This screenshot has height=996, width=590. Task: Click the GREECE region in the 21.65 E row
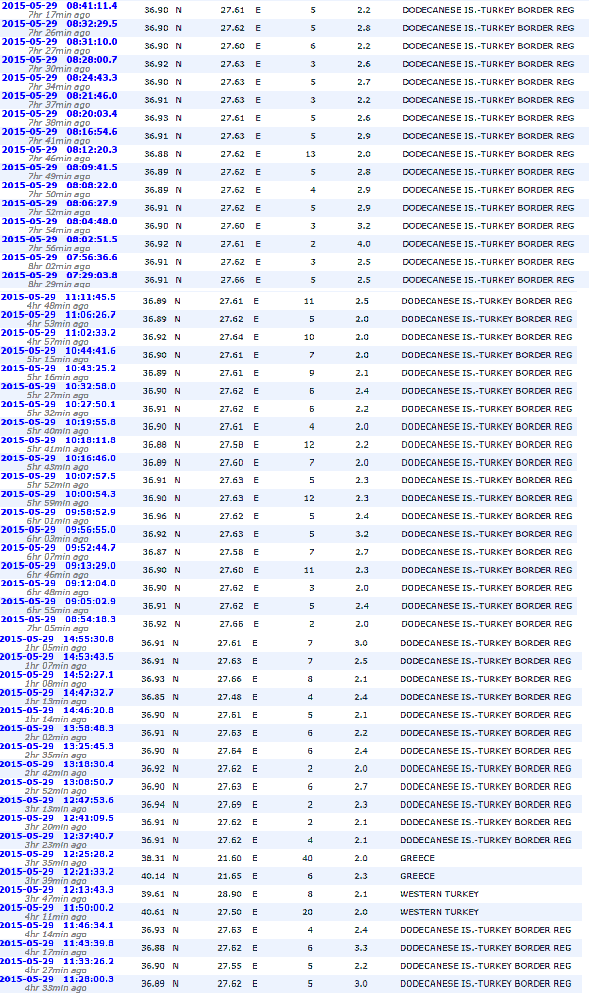click(x=417, y=876)
